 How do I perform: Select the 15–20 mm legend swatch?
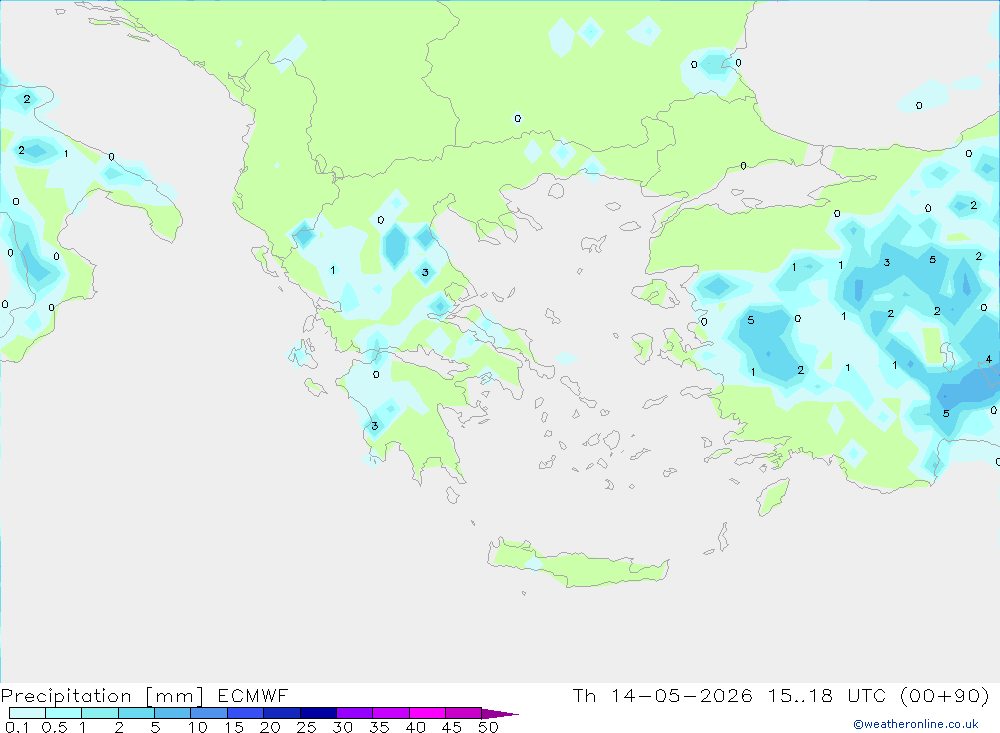245,713
